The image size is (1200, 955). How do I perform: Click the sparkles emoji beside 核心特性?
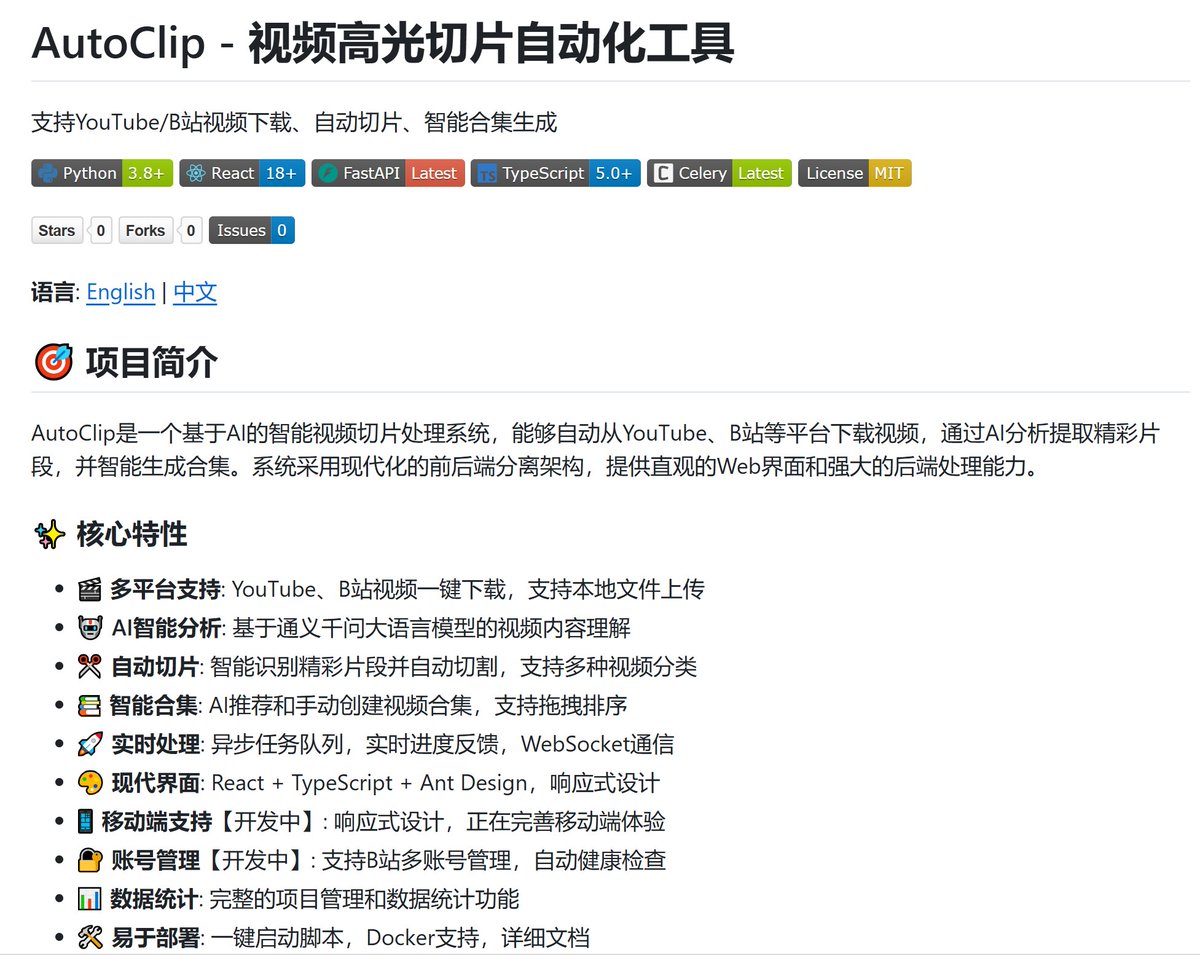point(50,534)
